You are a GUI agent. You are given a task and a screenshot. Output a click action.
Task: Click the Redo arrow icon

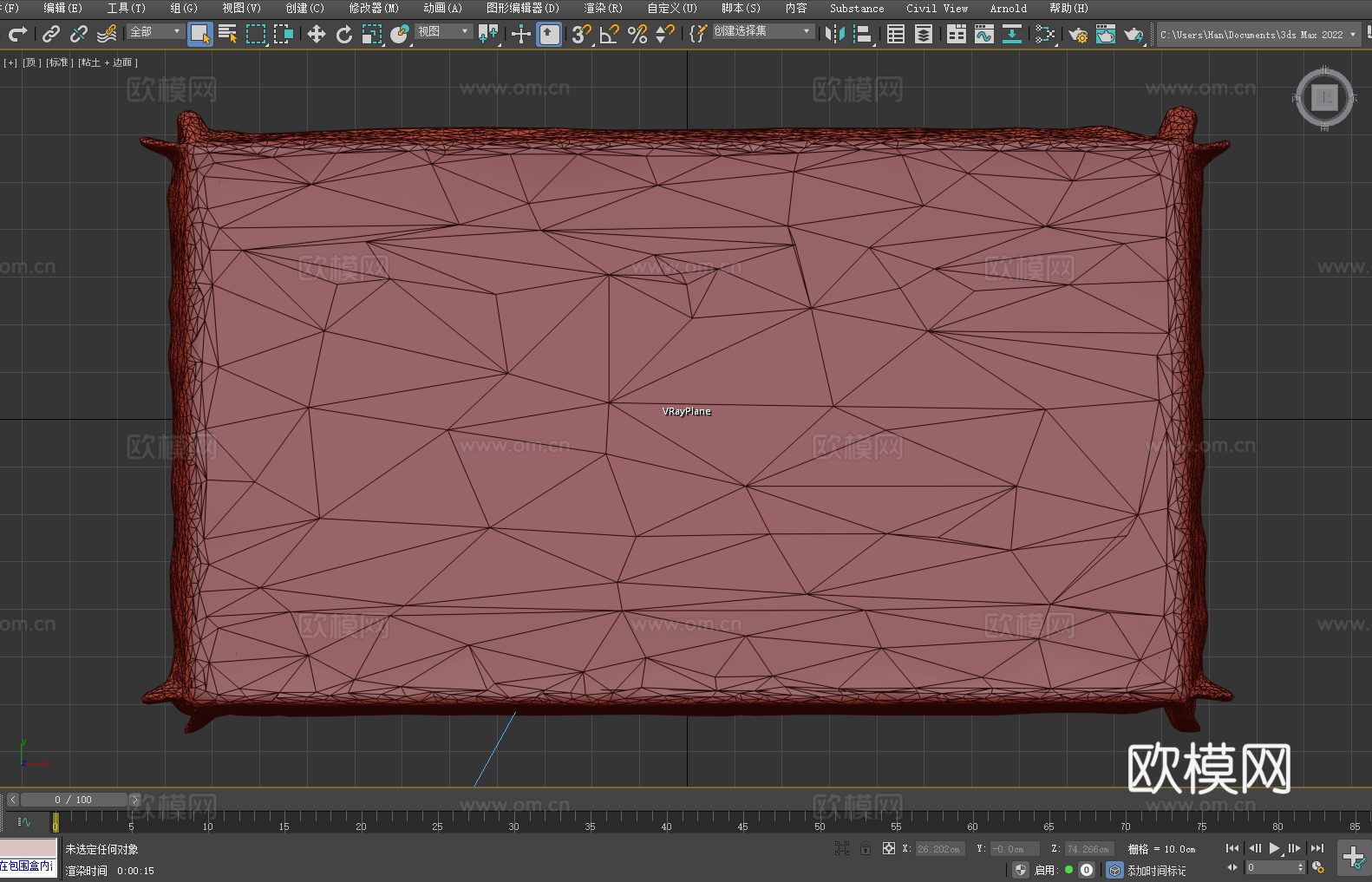coord(17,34)
